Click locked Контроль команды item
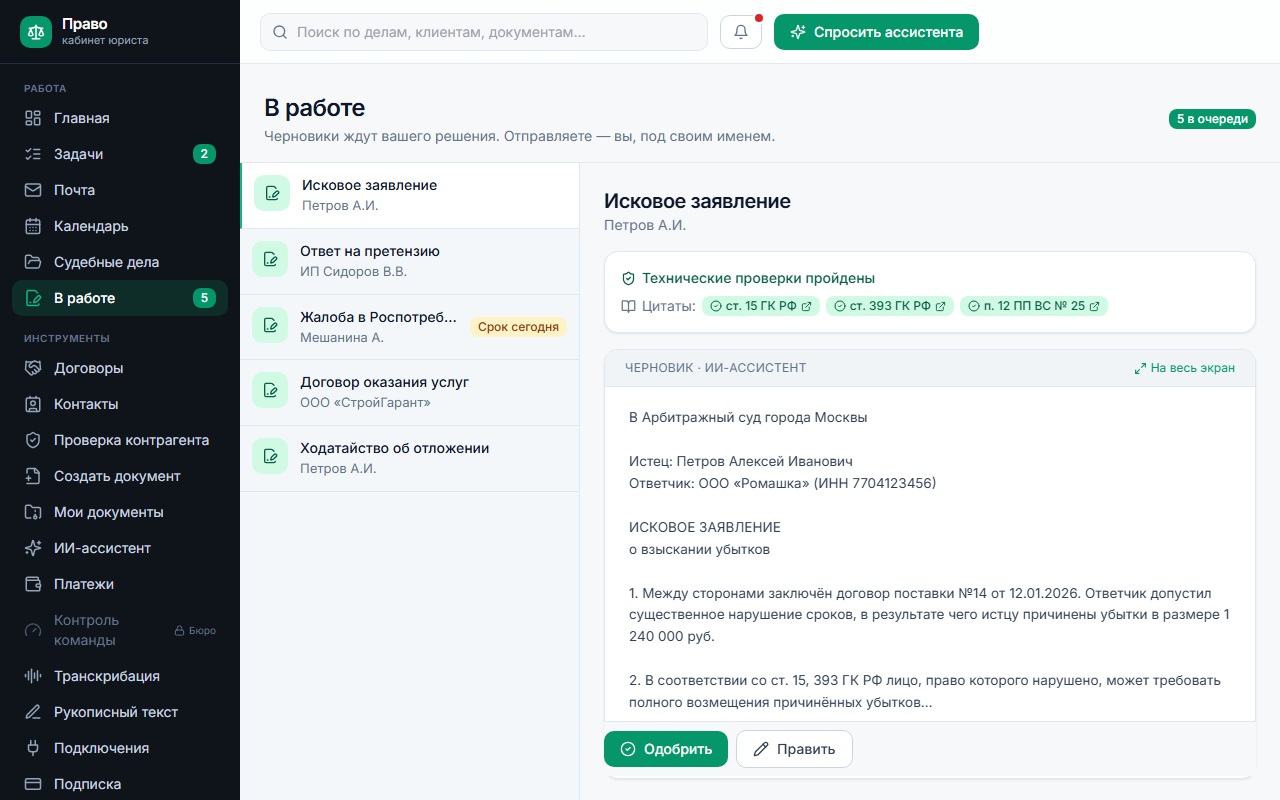Screen dimensions: 1280x800 click(x=120, y=630)
